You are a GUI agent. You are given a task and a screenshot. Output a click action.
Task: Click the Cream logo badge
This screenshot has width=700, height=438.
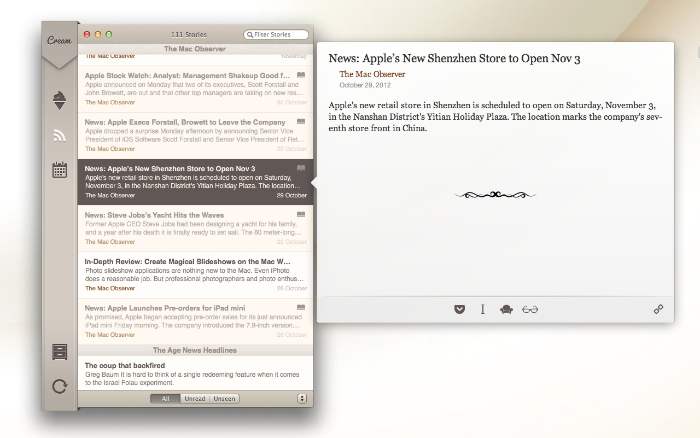click(59, 41)
